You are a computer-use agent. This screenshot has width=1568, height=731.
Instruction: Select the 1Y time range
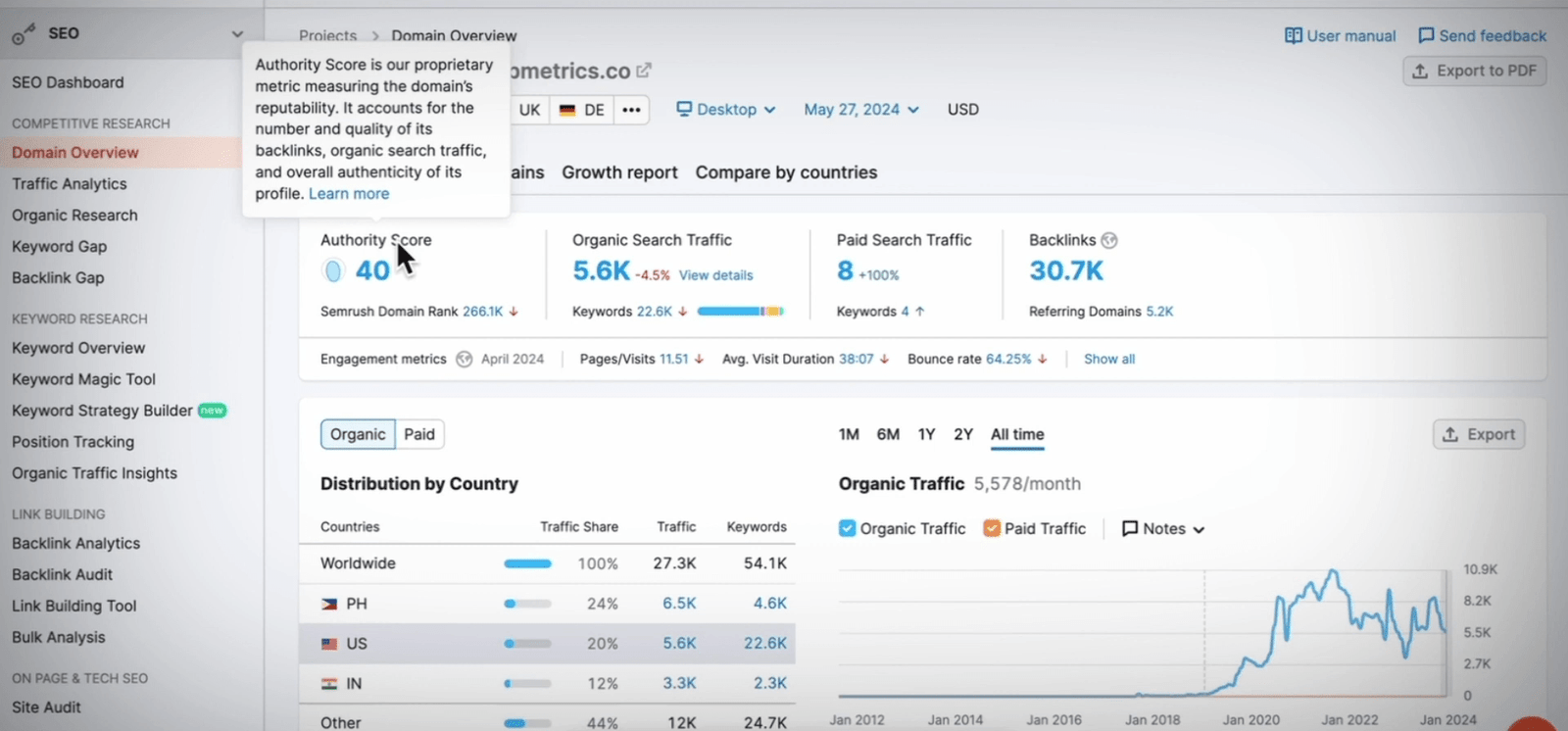pos(926,434)
